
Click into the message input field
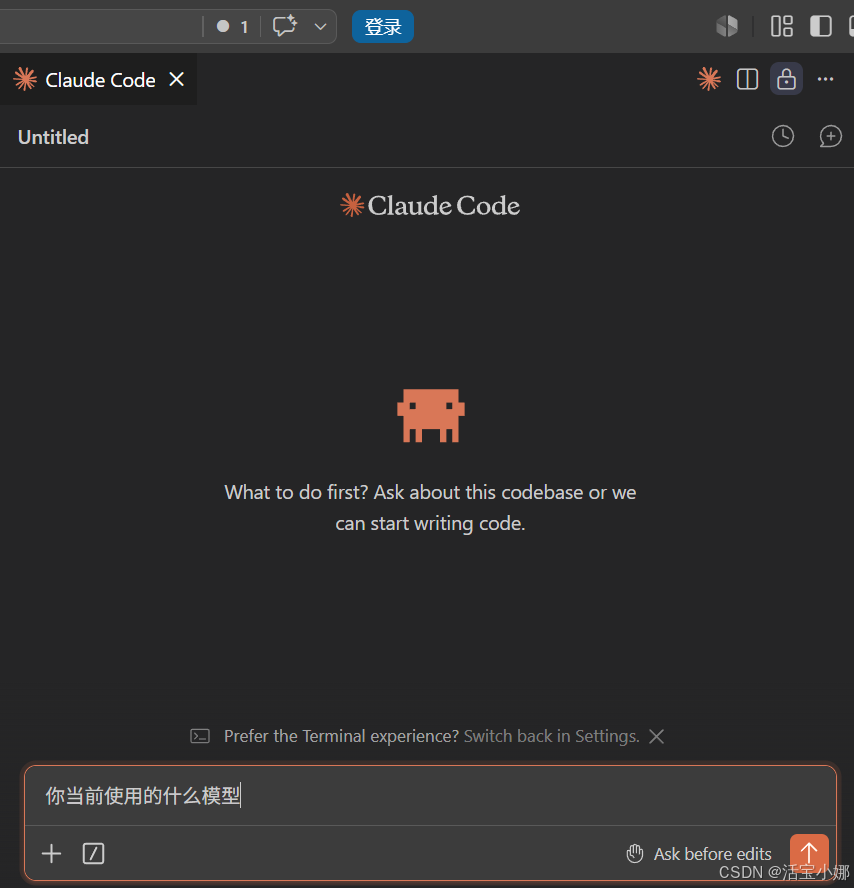[430, 796]
